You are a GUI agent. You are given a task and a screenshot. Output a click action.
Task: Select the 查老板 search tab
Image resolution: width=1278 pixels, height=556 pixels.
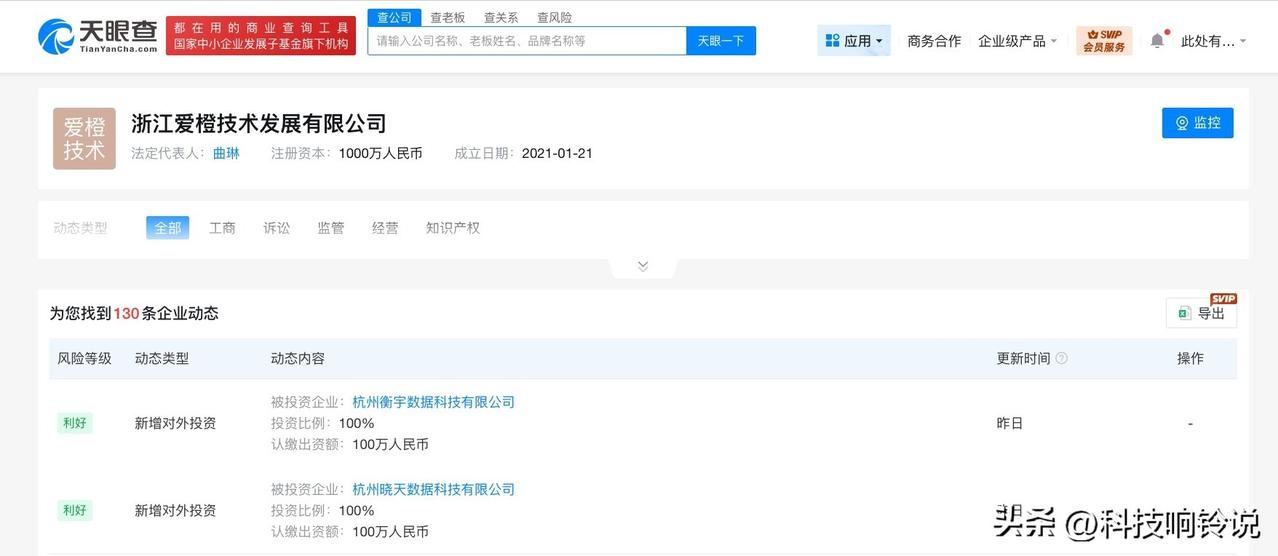pos(448,18)
